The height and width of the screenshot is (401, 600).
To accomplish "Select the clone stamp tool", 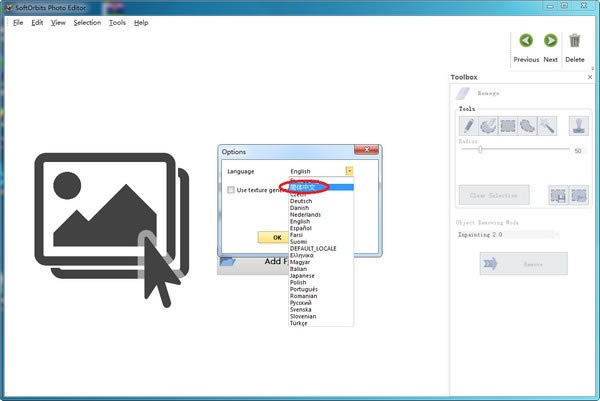I will click(578, 126).
